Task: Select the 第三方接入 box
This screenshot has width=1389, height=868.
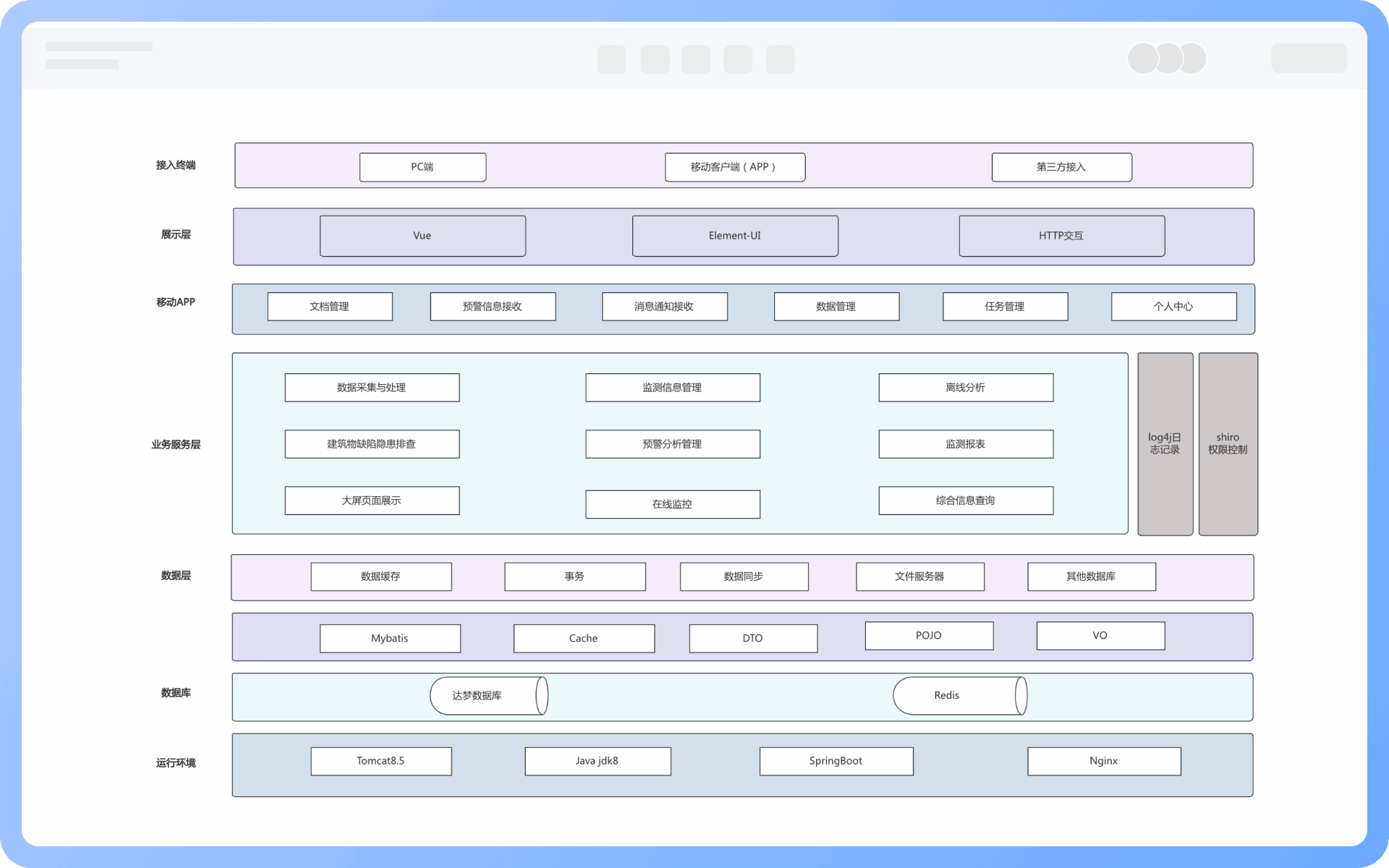Action: 1061,167
